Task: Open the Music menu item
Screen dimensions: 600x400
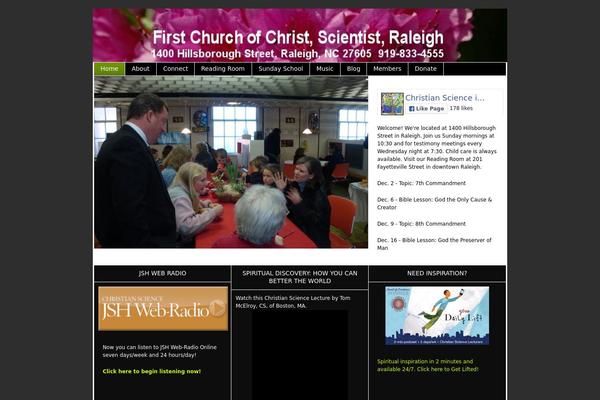Action: (325, 69)
